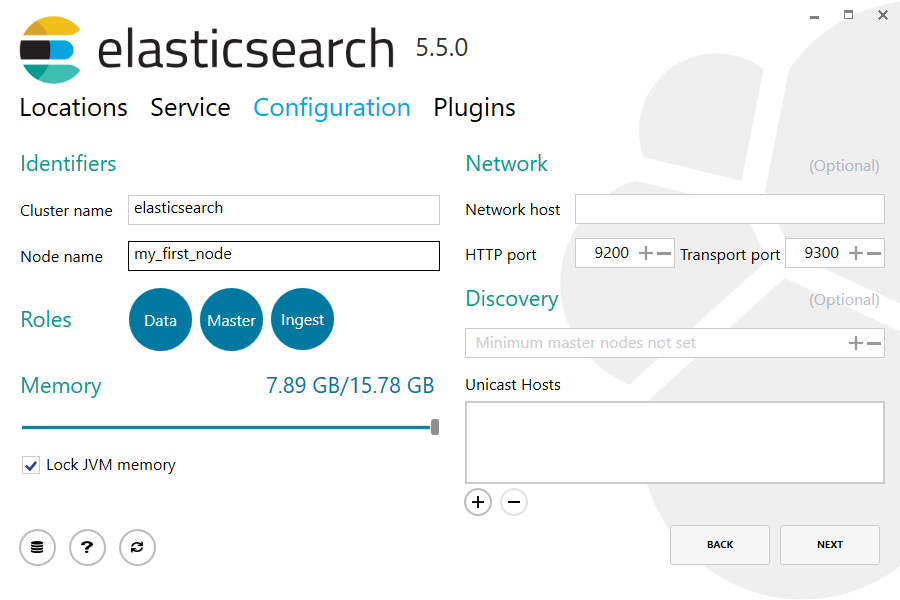Toggle Lock JVM memory checkbox
The image size is (900, 600).
[x=31, y=465]
